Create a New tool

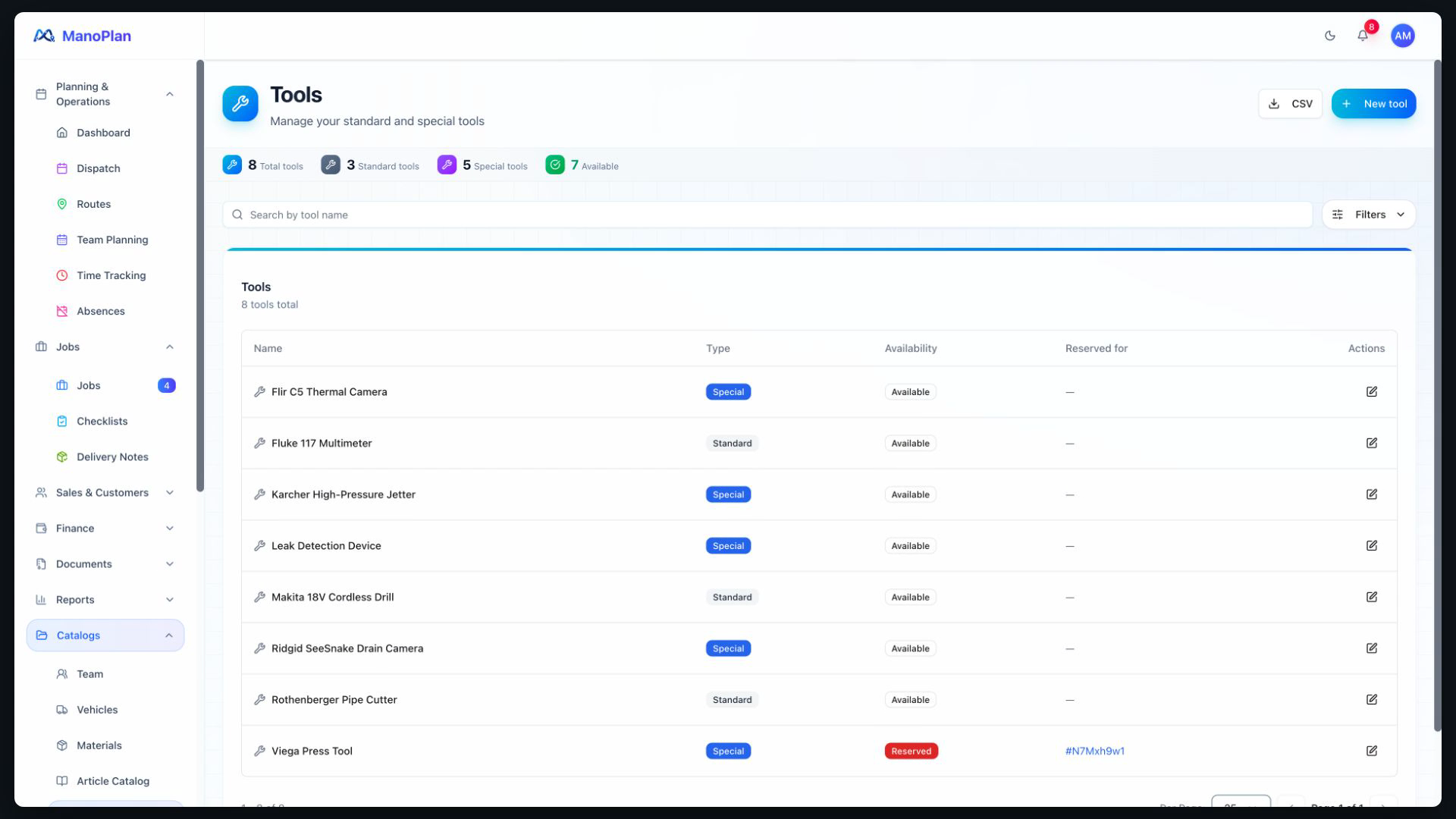[x=1373, y=104]
